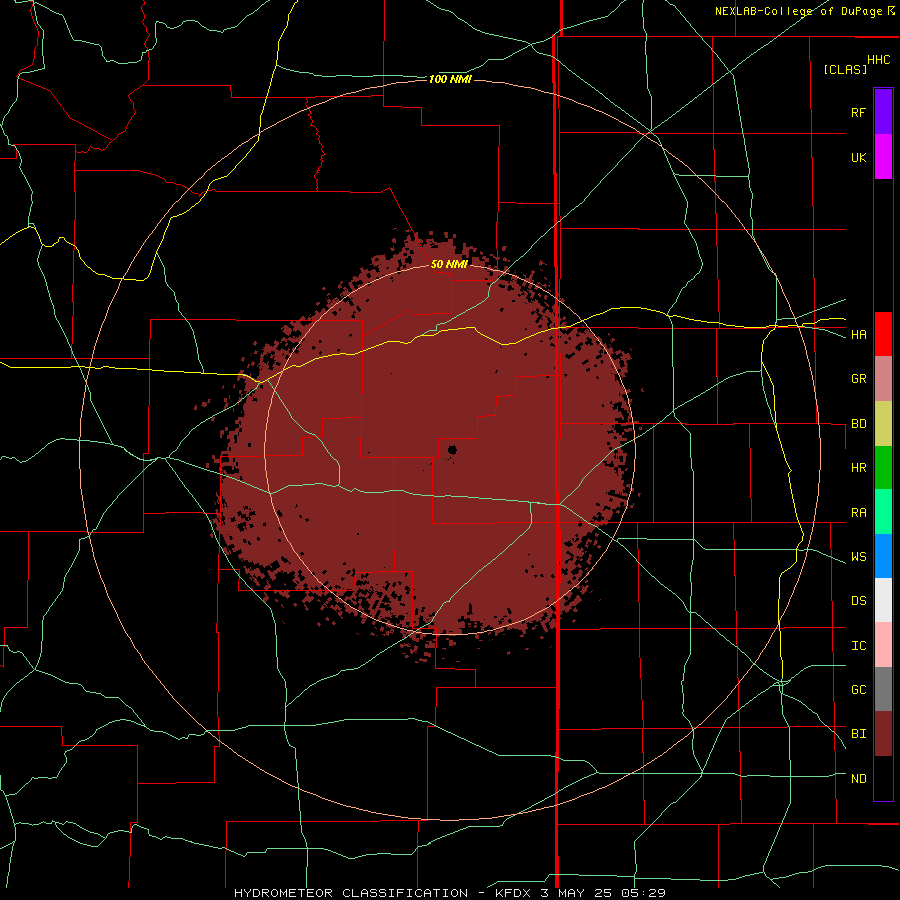Select the BD yellow legend color
Screen dimensions: 900x900
pos(883,424)
